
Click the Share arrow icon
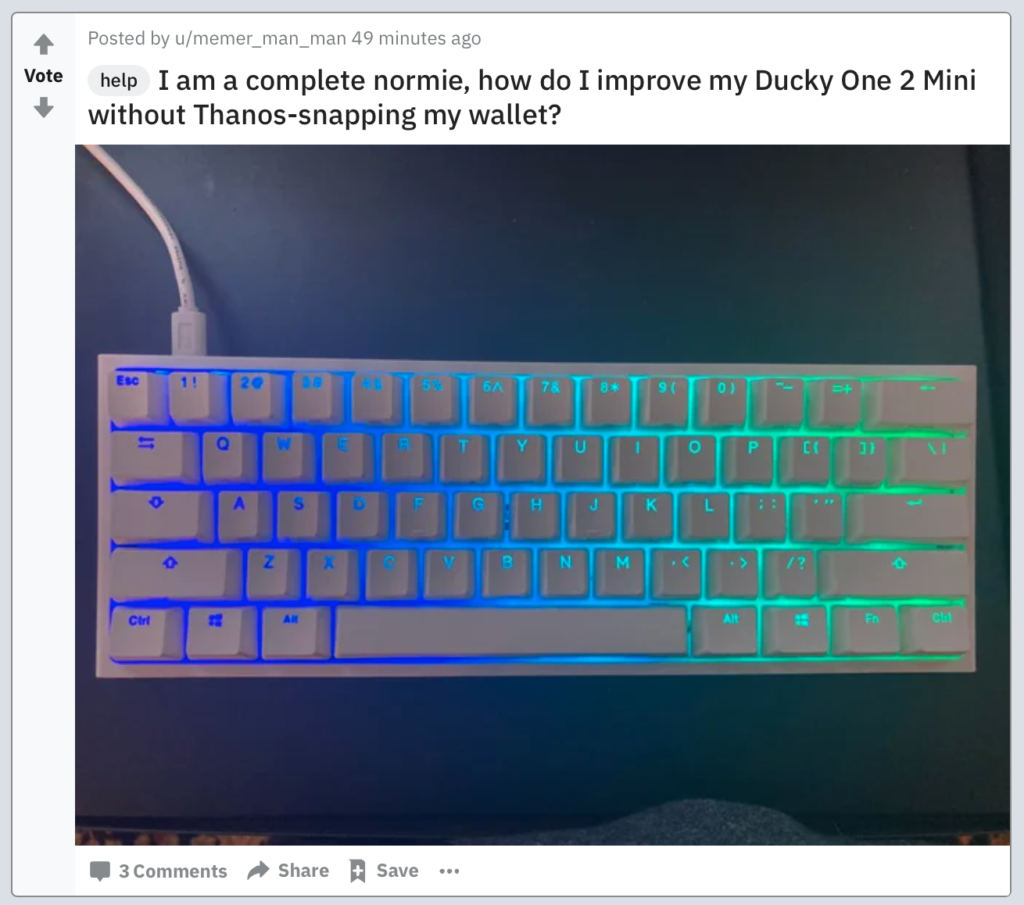[259, 870]
